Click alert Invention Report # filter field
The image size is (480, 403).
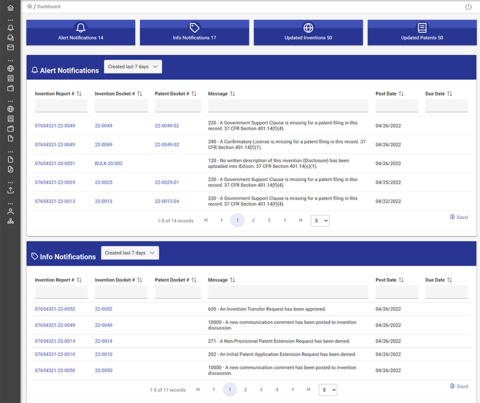tap(61, 106)
